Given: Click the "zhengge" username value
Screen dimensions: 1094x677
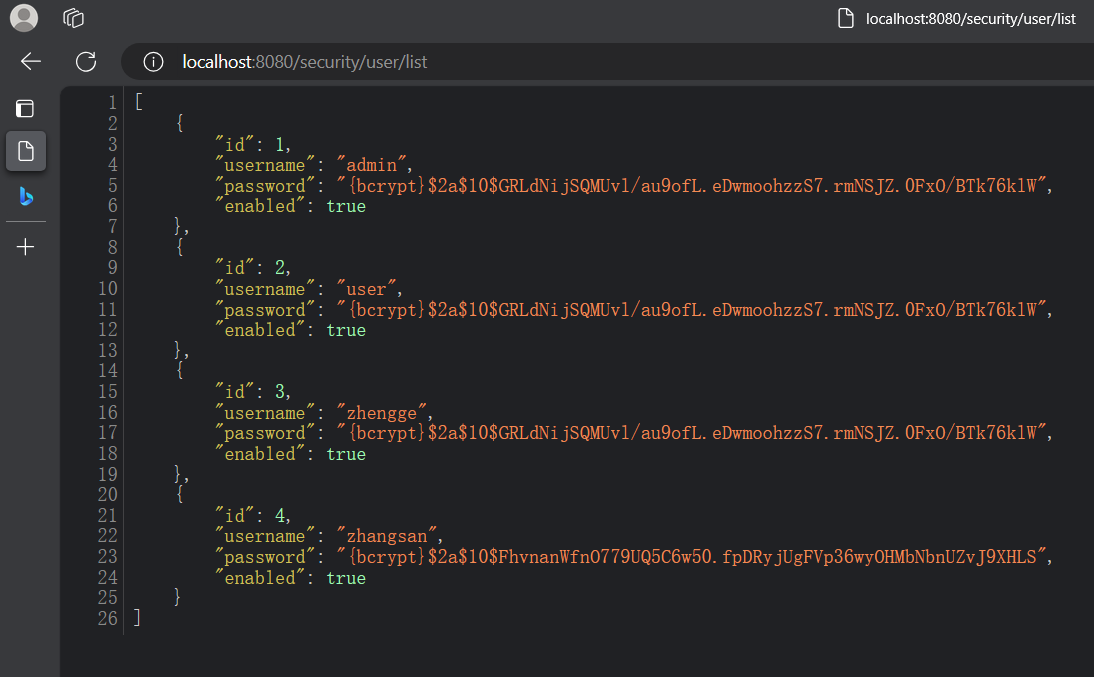Looking at the screenshot, I should [x=385, y=413].
